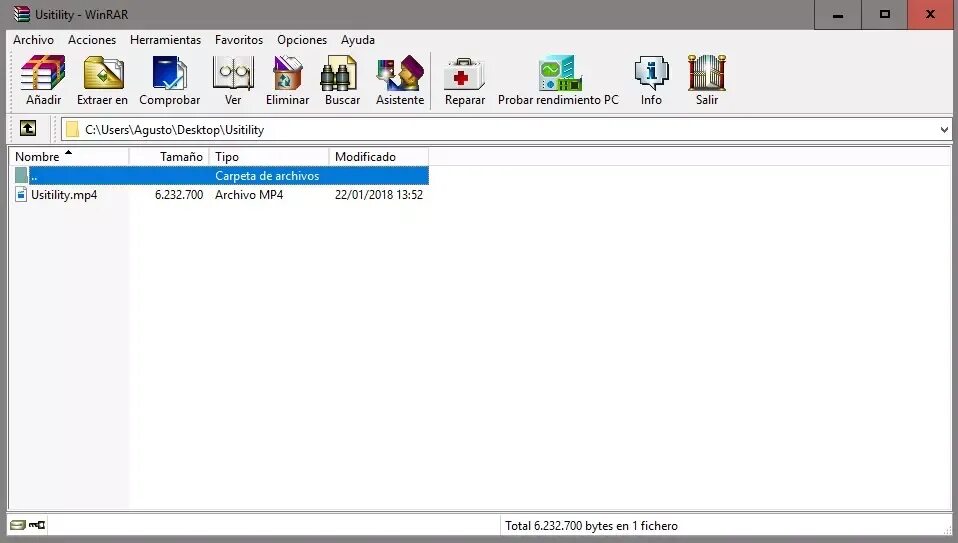Viewport: 958px width, 543px height.
Task: Open the Opciones menu
Action: click(x=302, y=40)
